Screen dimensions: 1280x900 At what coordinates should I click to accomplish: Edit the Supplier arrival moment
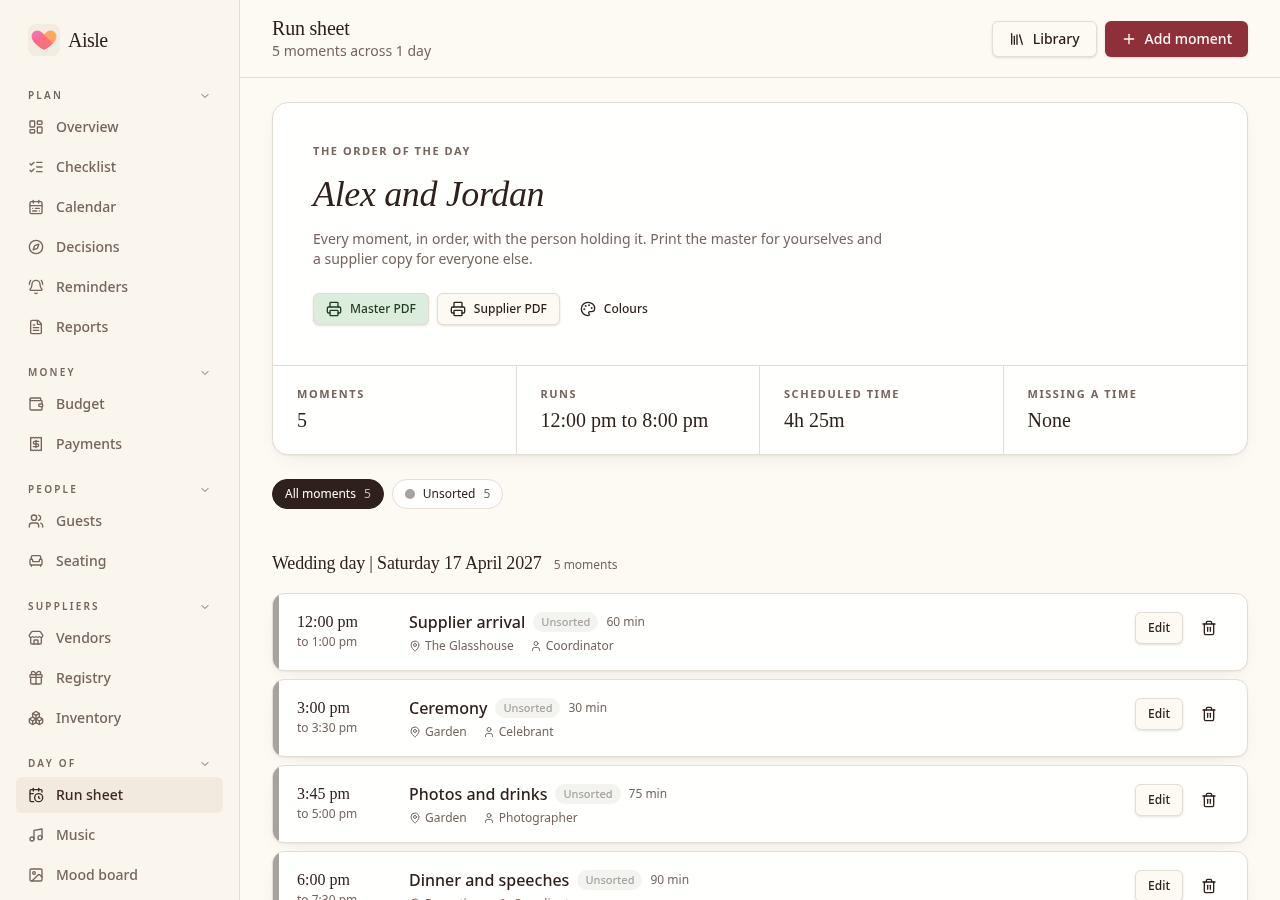[x=1159, y=628]
